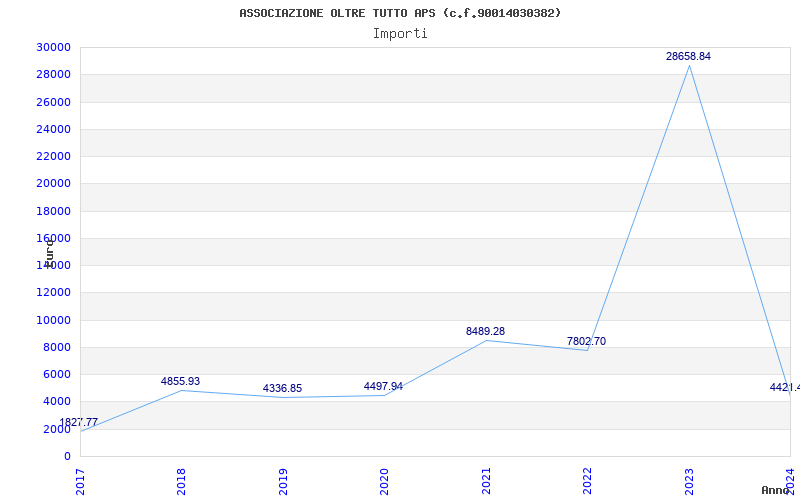The width and height of the screenshot is (800, 500).
Task: Click the 20000 y-axis value
Action: [x=54, y=184]
